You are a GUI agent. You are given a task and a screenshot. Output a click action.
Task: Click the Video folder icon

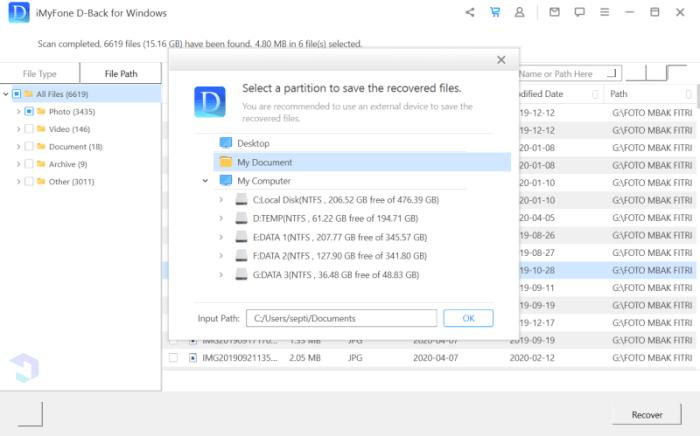click(x=41, y=129)
